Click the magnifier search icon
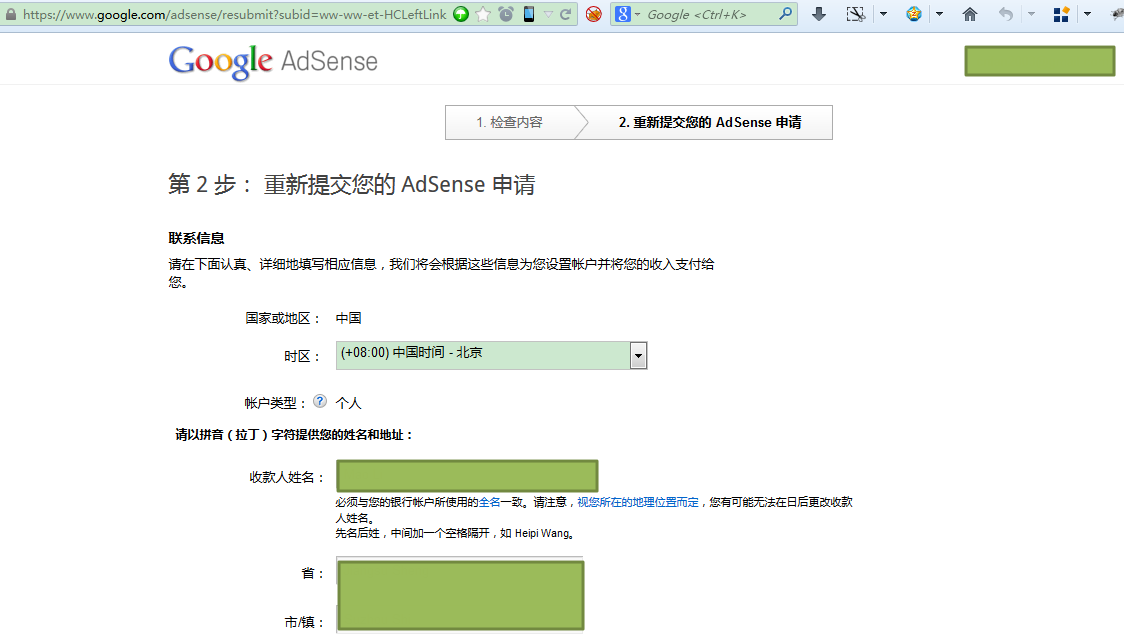Image resolution: width=1124 pixels, height=636 pixels. click(x=786, y=14)
